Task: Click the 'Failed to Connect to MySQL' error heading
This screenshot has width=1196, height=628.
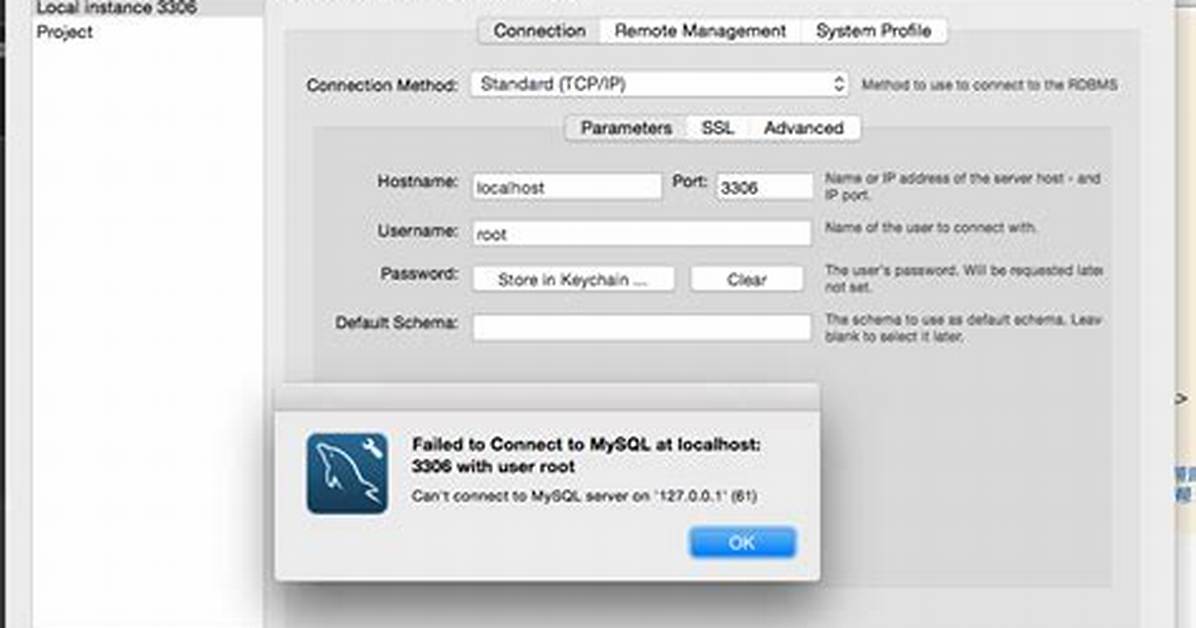Action: (586, 455)
